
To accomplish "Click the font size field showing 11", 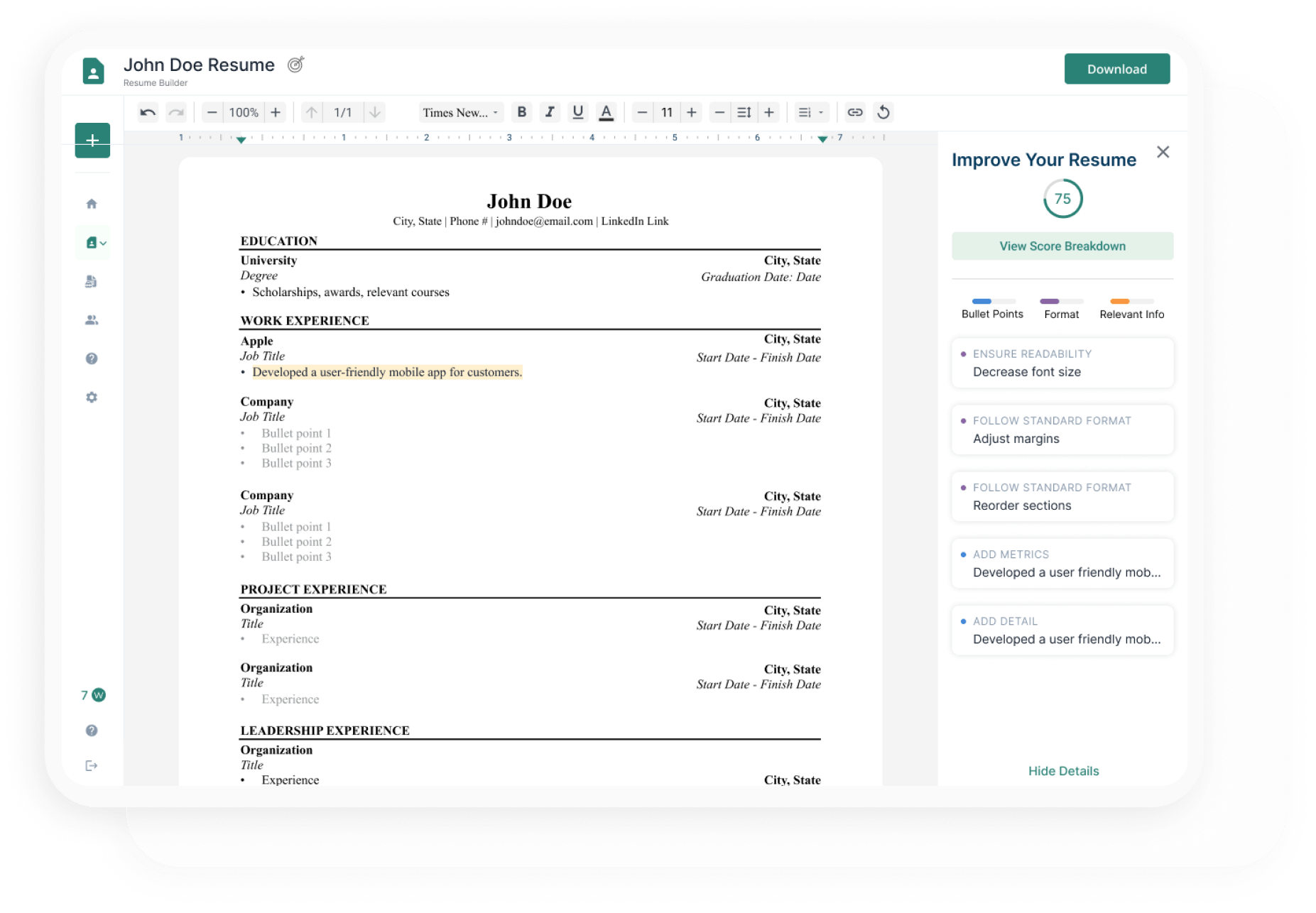I will pos(667,112).
